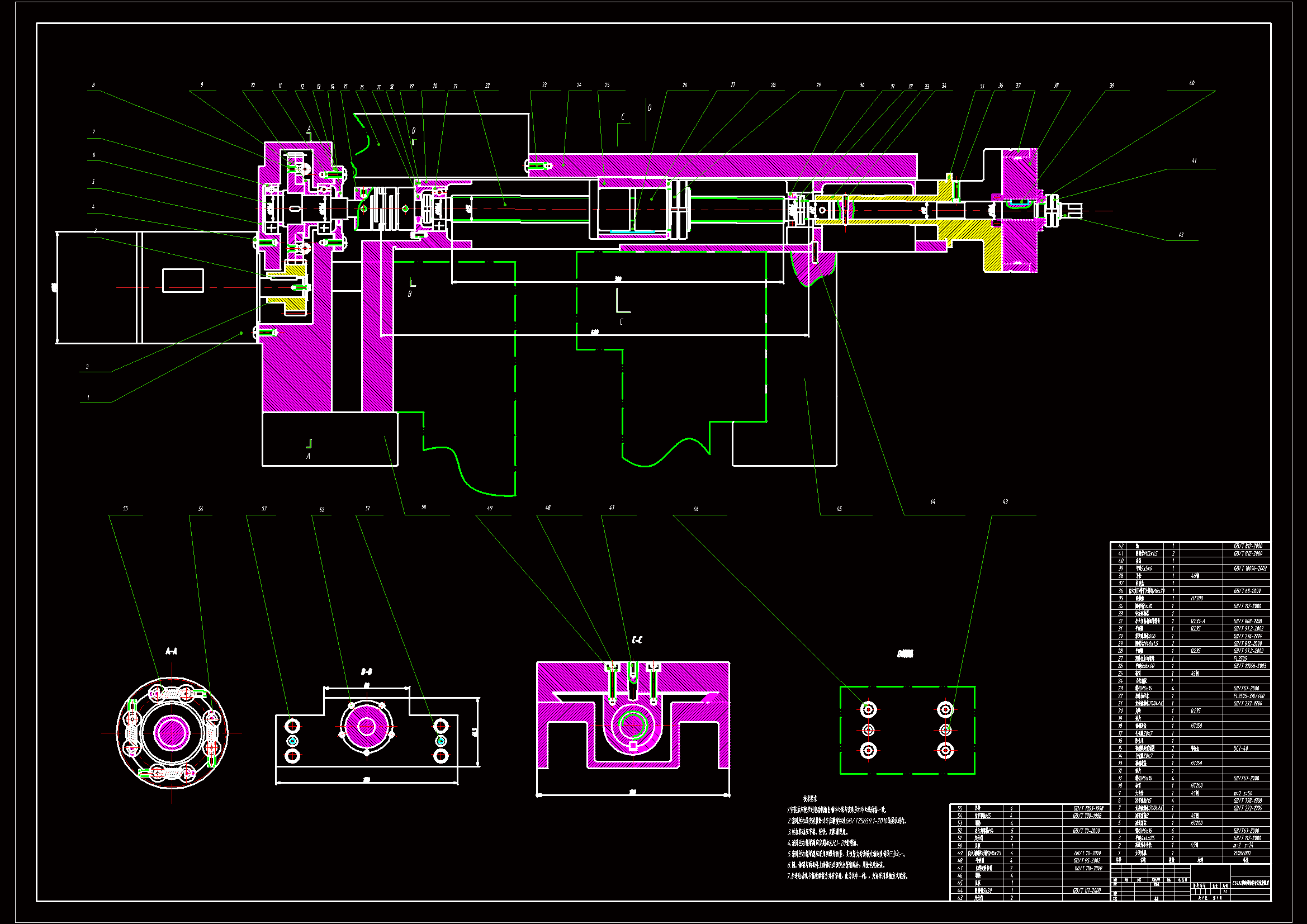Click part balloon number 8
Image resolution: width=1307 pixels, height=924 pixels.
[93, 86]
